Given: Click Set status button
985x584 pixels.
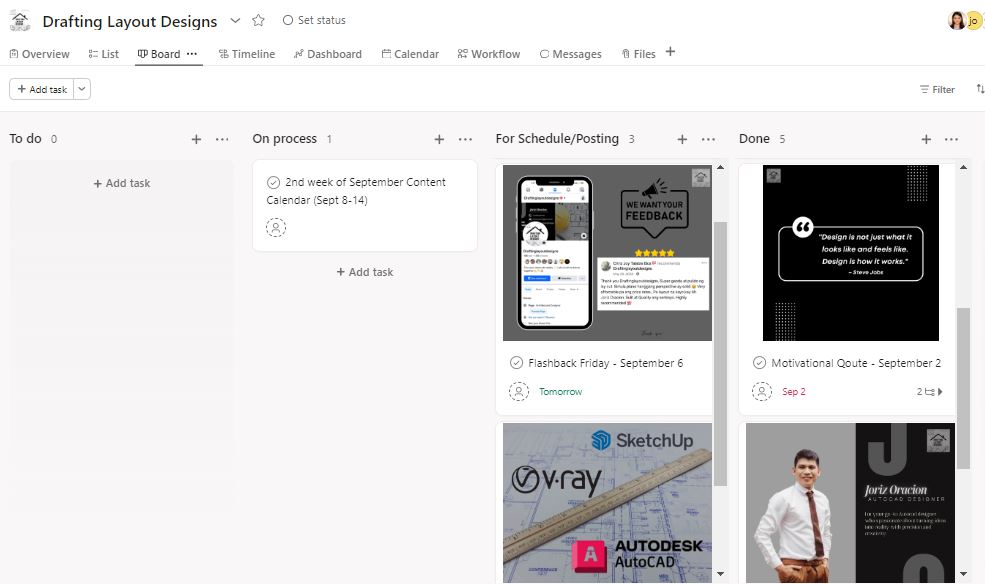Looking at the screenshot, I should tap(314, 20).
